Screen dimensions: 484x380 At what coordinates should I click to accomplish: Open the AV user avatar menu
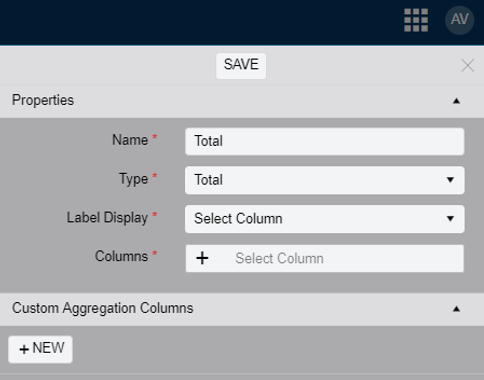pyautogui.click(x=460, y=20)
